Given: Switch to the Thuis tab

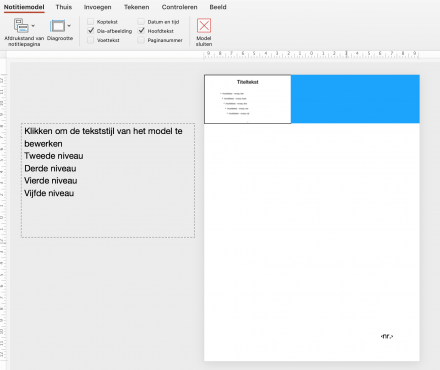Looking at the screenshot, I should tap(64, 7).
